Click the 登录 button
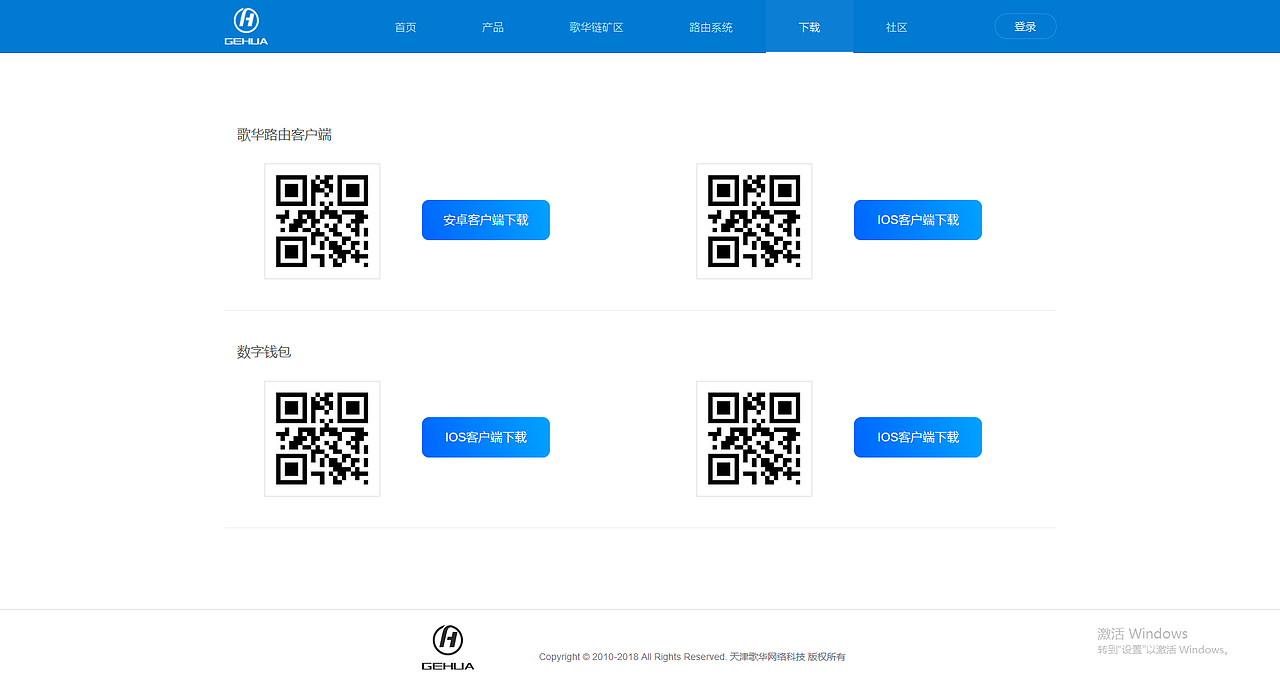Viewport: 1280px width, 689px height. point(1025,27)
